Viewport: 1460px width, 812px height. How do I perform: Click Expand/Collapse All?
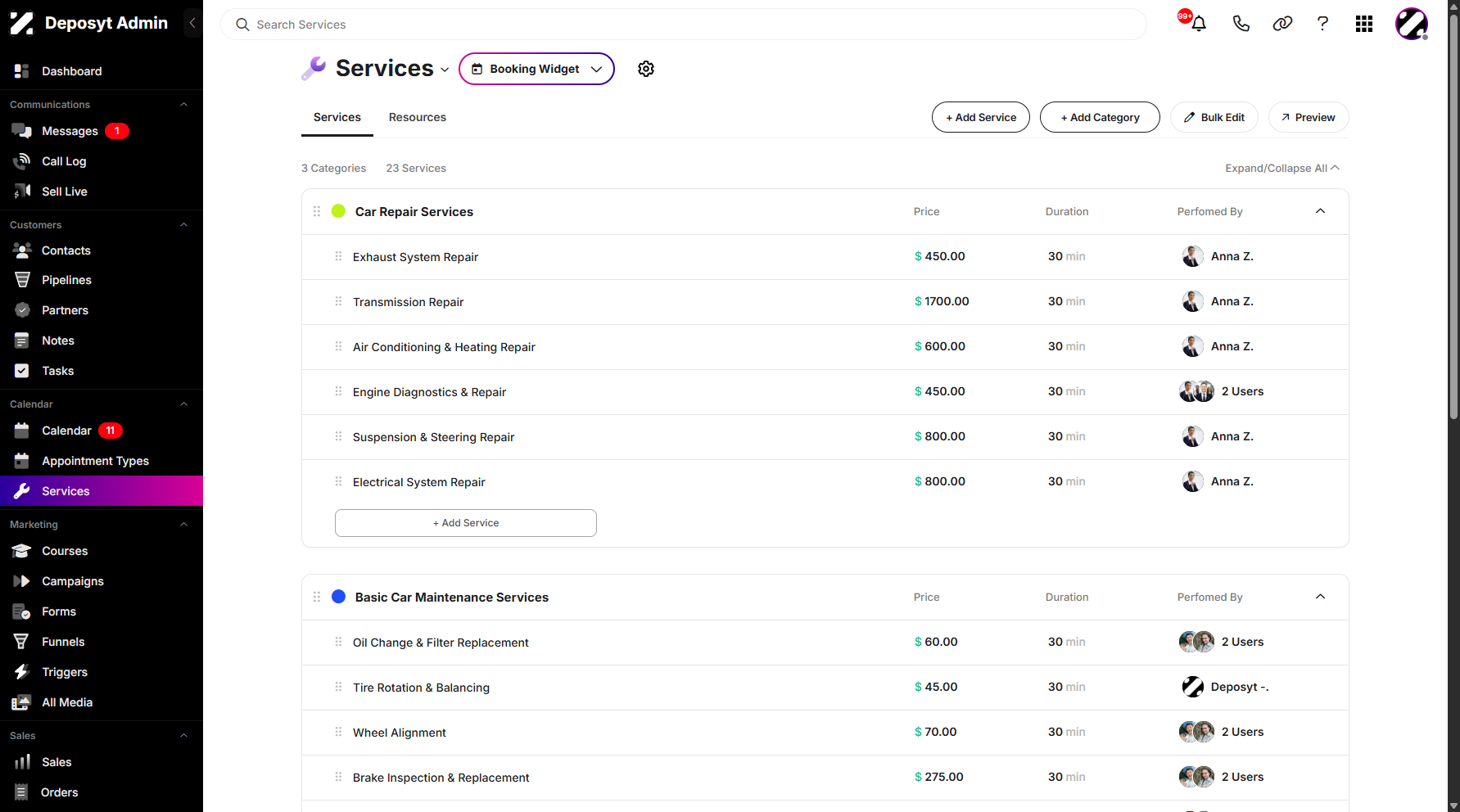1282,168
